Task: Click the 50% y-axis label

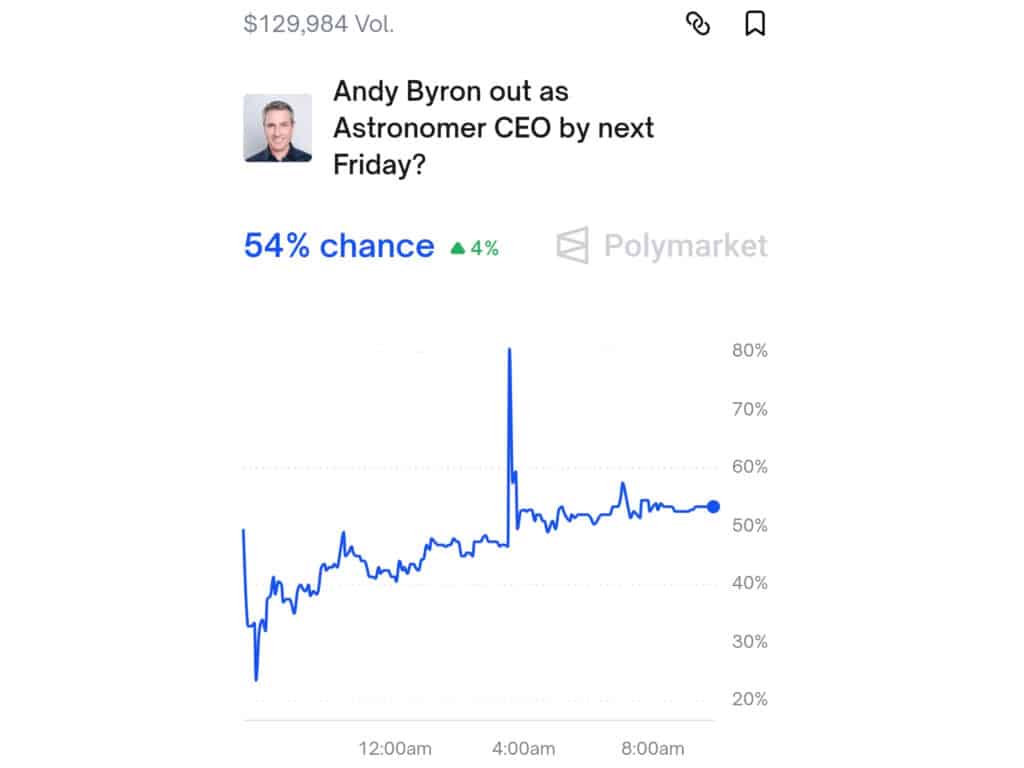Action: click(750, 526)
